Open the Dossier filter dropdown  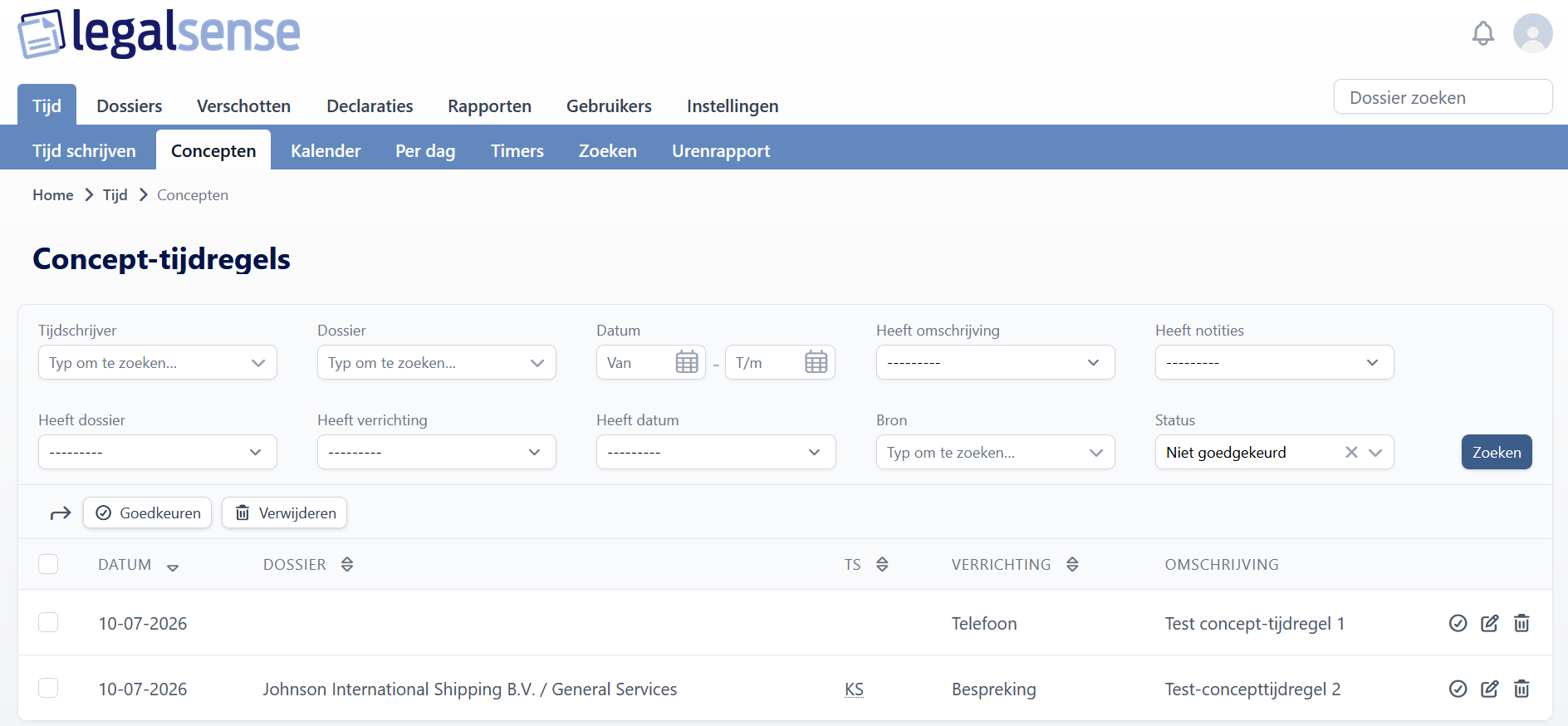tap(437, 362)
